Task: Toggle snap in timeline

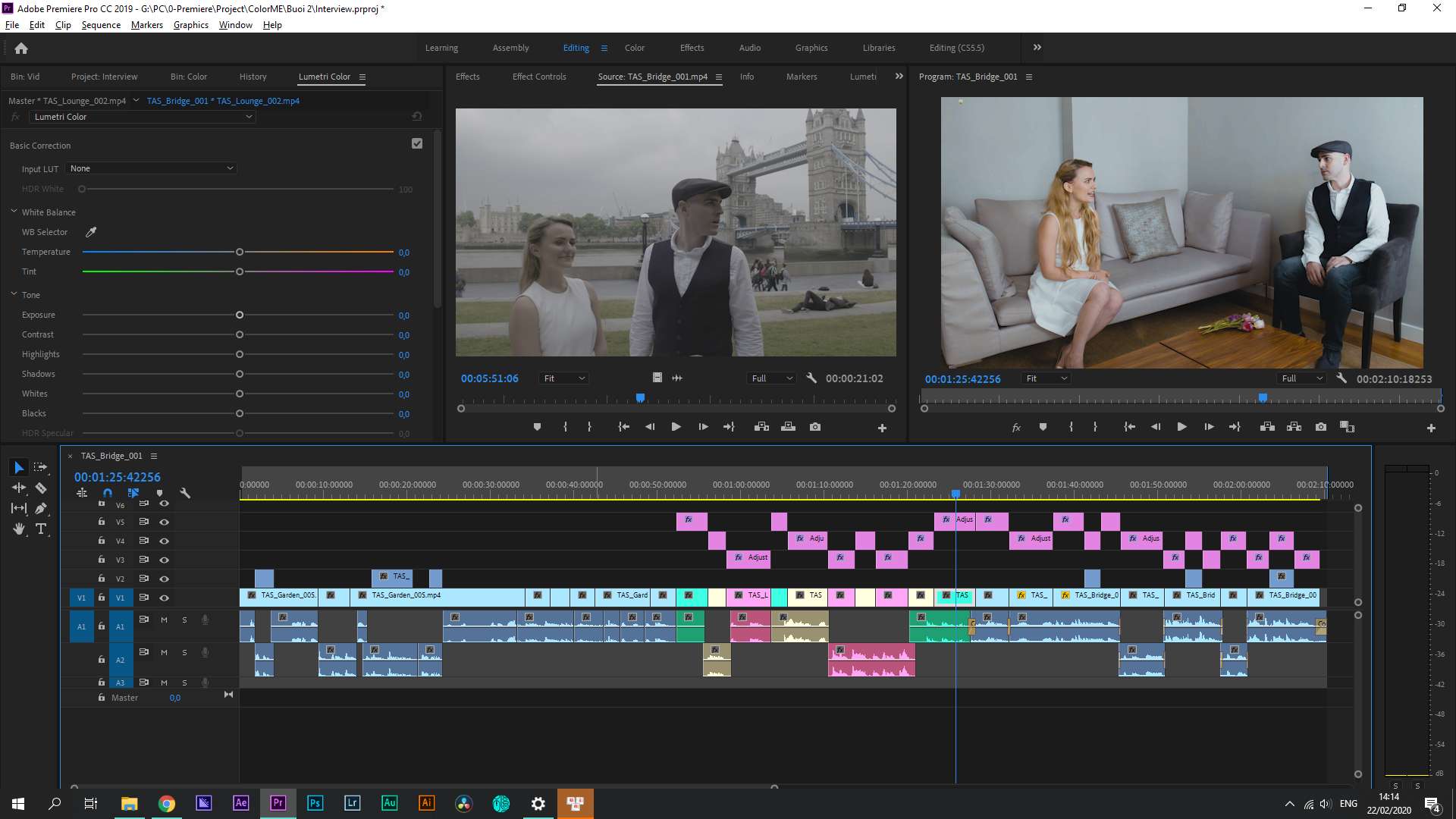Action: pos(108,493)
